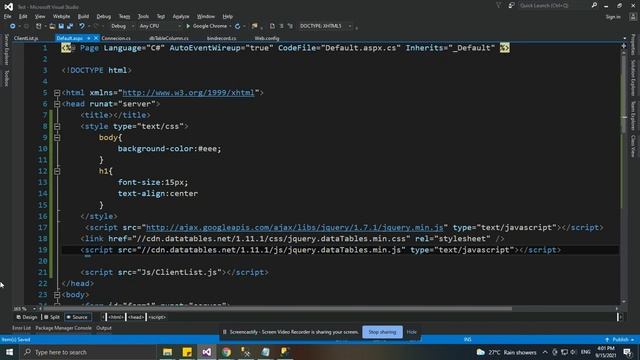Open the Analyze menu
The width and height of the screenshot is (640, 360).
coord(180,17)
